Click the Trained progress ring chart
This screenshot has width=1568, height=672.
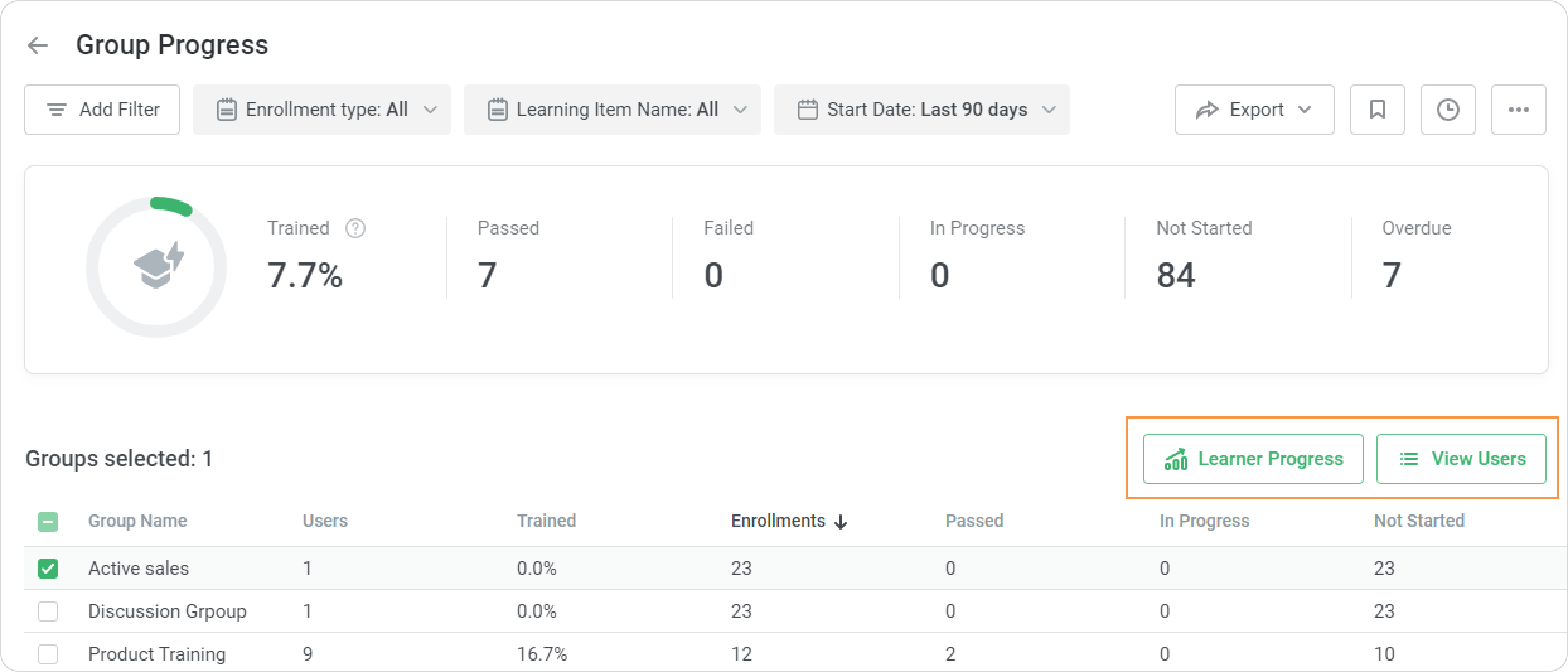[x=156, y=267]
